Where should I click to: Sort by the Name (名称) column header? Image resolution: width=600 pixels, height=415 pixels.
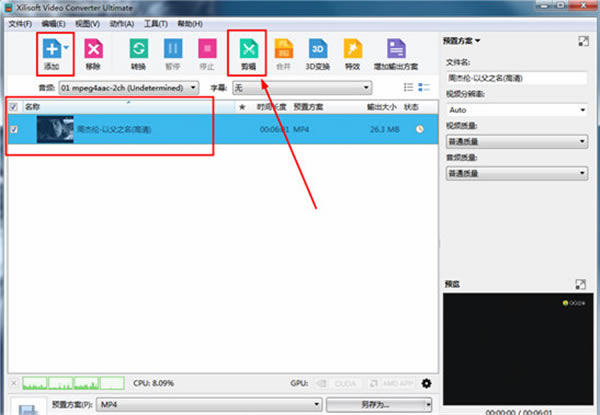[129, 107]
